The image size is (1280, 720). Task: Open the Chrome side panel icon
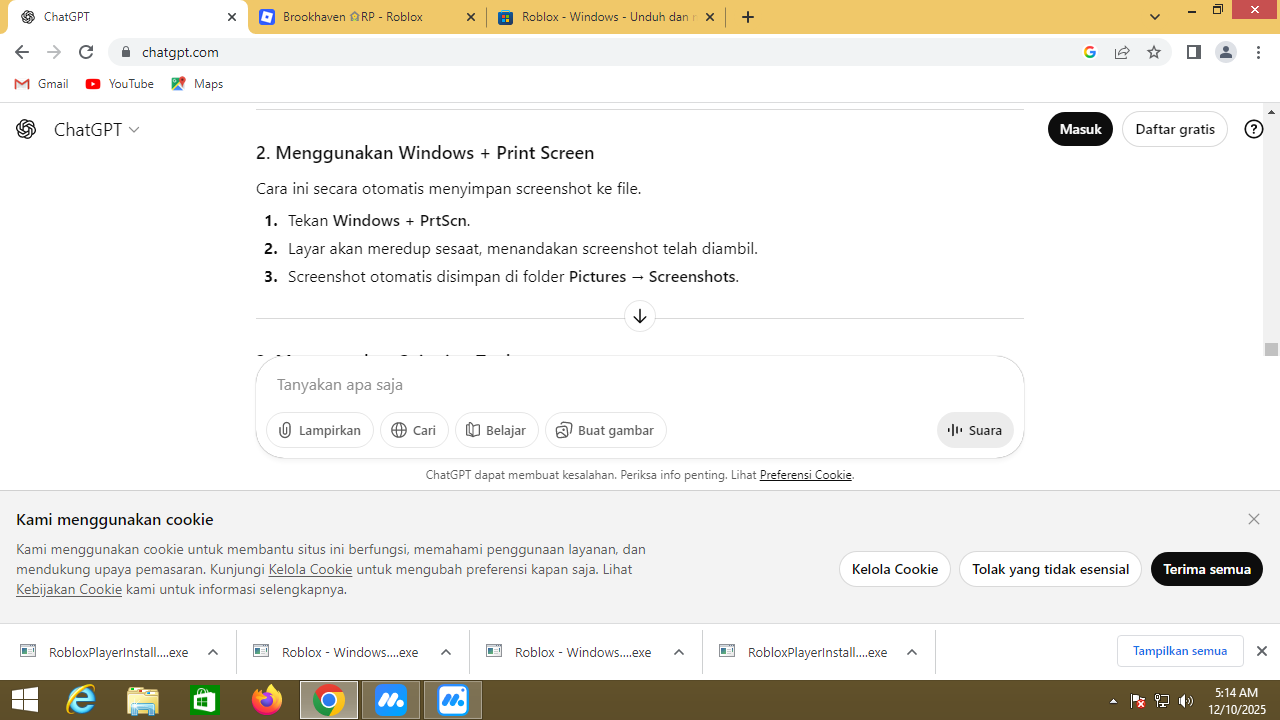pyautogui.click(x=1193, y=52)
